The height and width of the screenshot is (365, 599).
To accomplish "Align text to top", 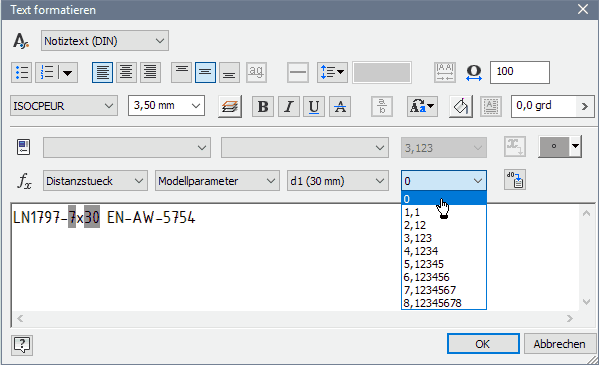I will click(x=181, y=72).
